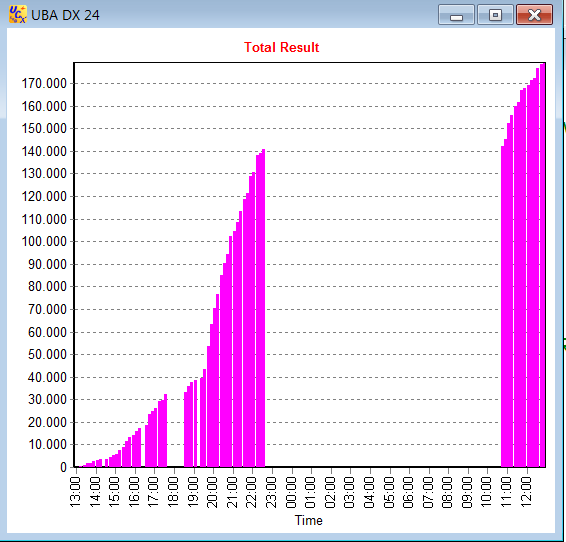Click the 50.000 y-axis label

[47, 355]
